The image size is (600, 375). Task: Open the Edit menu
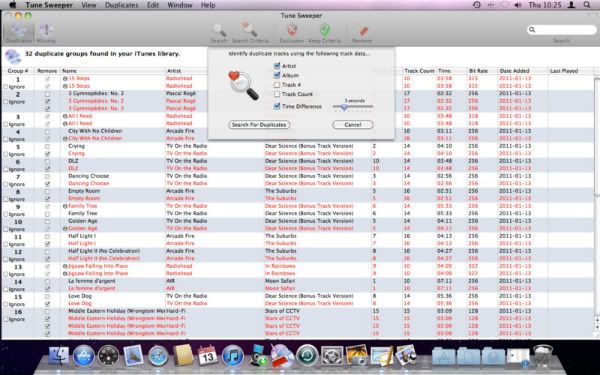153,5
